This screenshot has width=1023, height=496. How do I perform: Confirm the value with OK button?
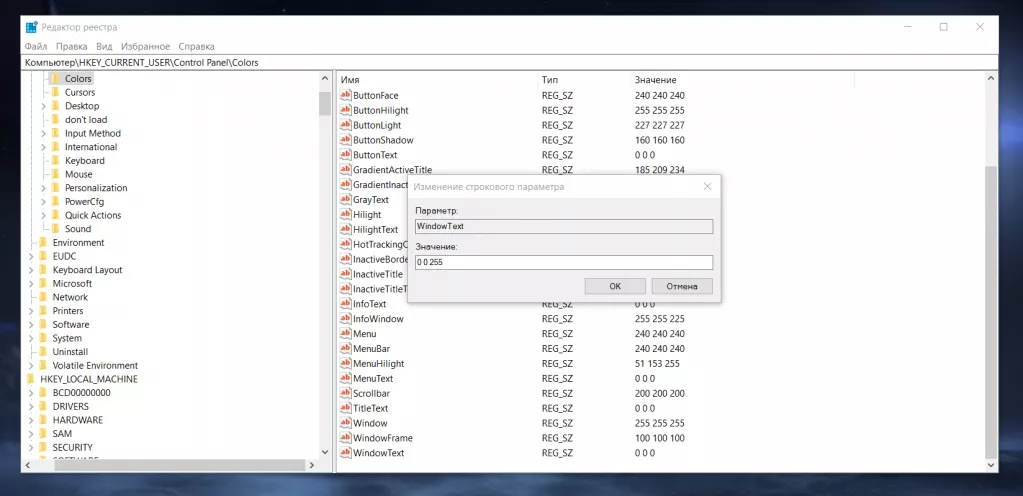pos(614,286)
